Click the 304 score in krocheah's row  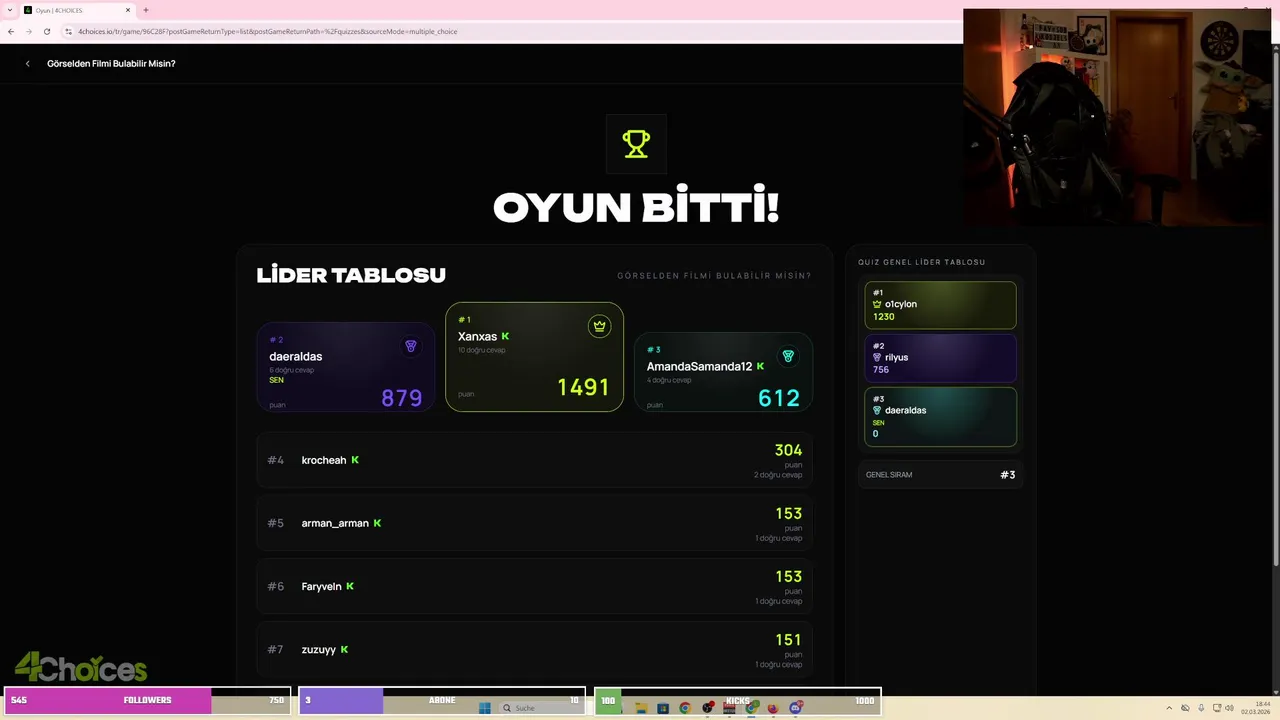[788, 451]
